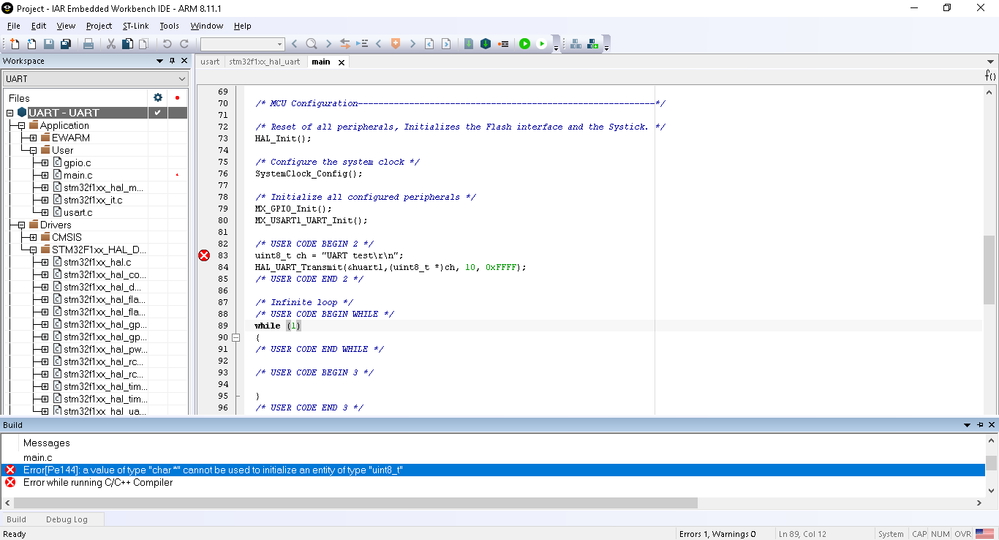Screen dimensions: 999x540
Task: Collapse the Drivers folder
Action: point(21,225)
